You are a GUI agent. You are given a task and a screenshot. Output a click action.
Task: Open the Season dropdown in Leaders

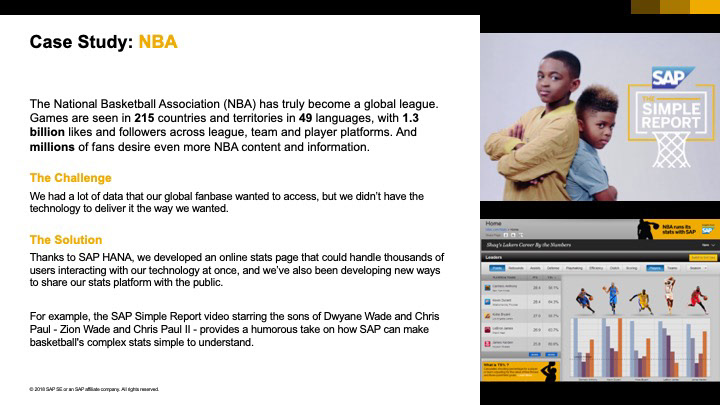(x=698, y=268)
